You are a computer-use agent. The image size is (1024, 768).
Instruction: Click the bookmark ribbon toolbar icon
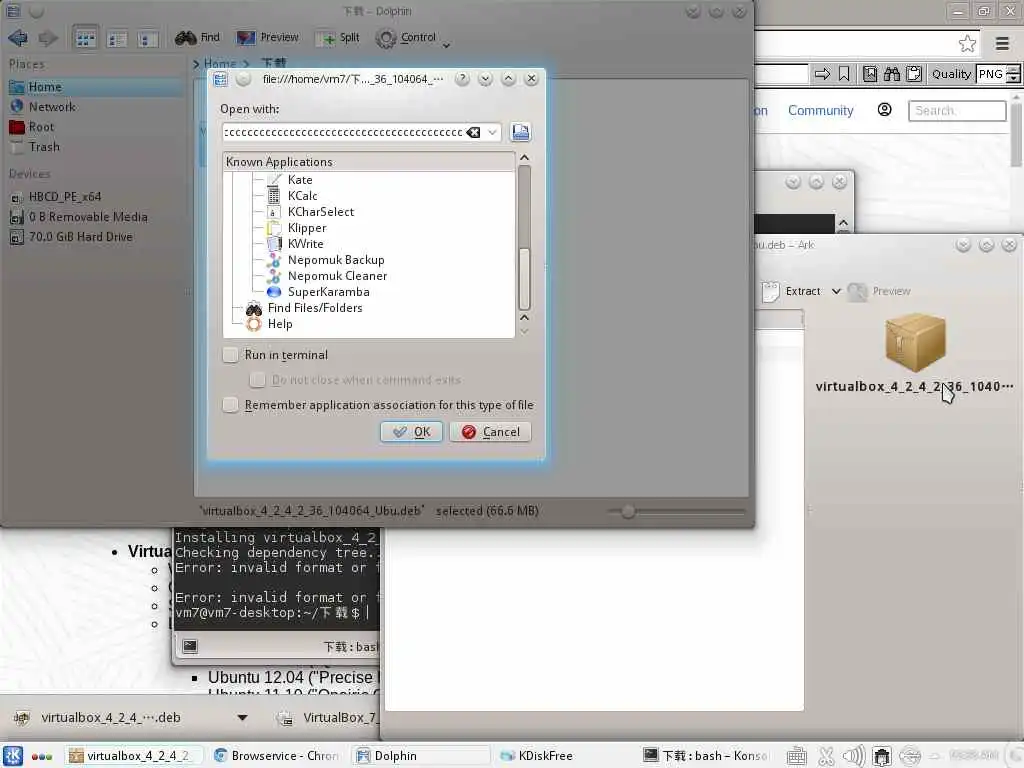pyautogui.click(x=844, y=74)
